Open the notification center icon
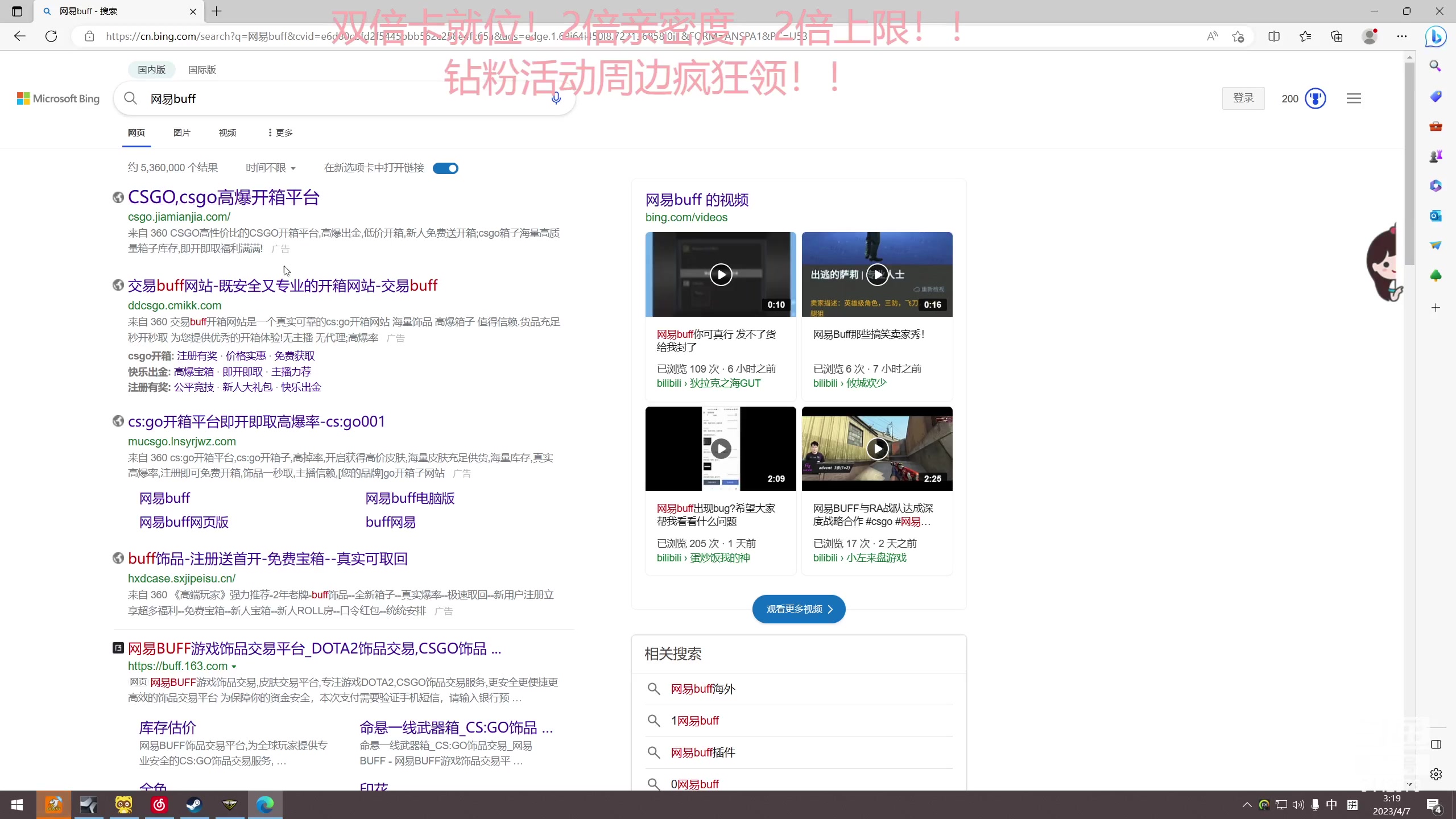The height and width of the screenshot is (819, 1456). [x=1434, y=805]
